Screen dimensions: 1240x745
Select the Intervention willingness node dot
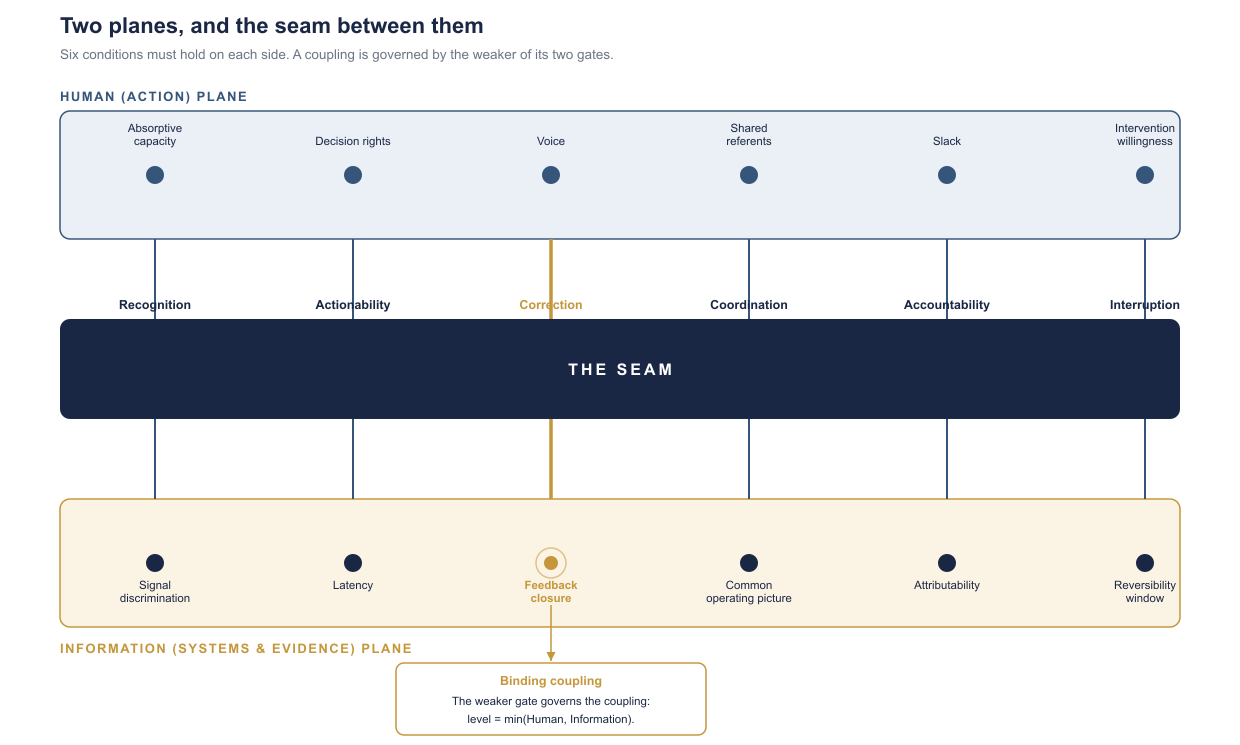click(1145, 175)
